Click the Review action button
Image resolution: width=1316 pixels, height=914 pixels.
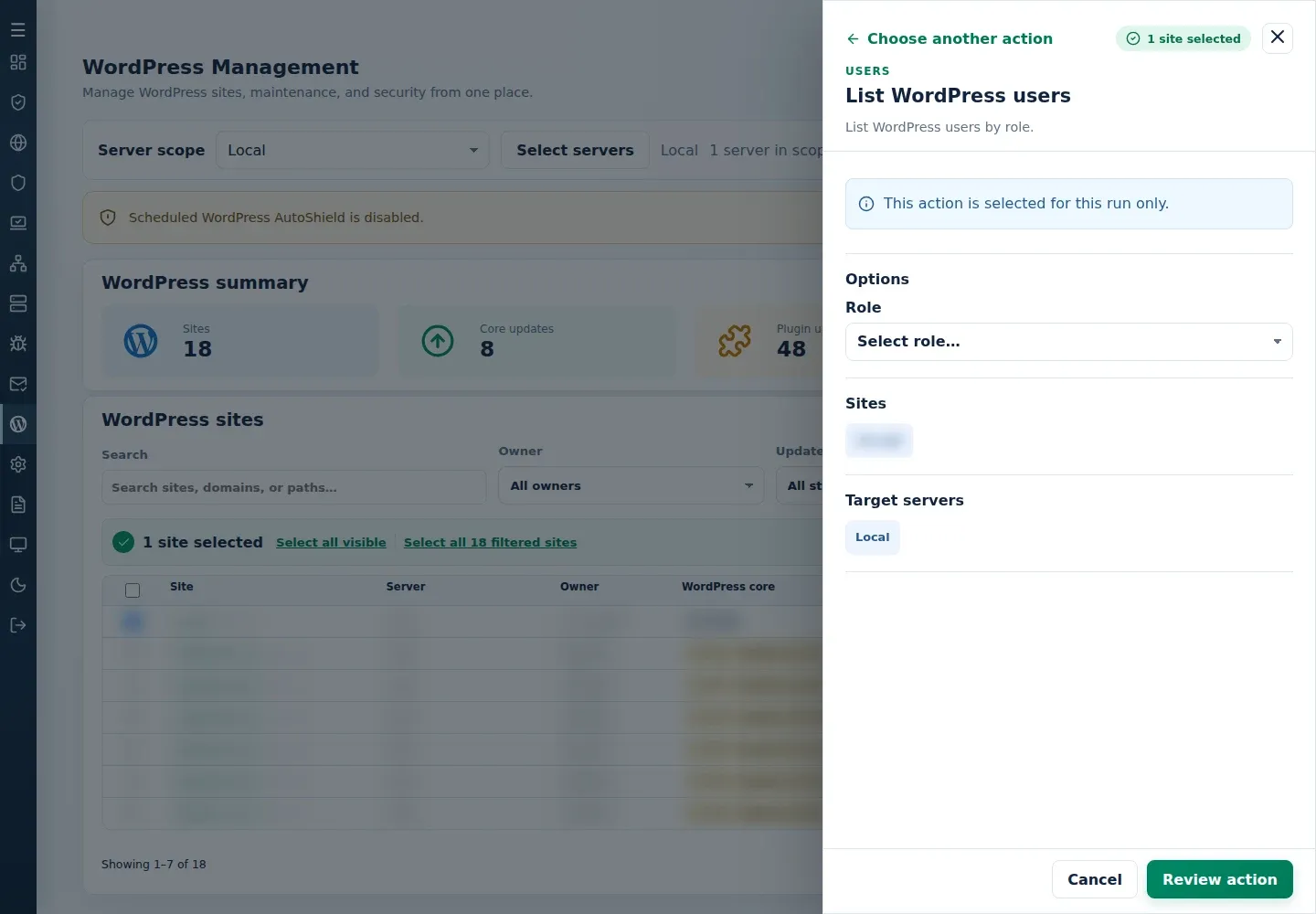tap(1219, 879)
